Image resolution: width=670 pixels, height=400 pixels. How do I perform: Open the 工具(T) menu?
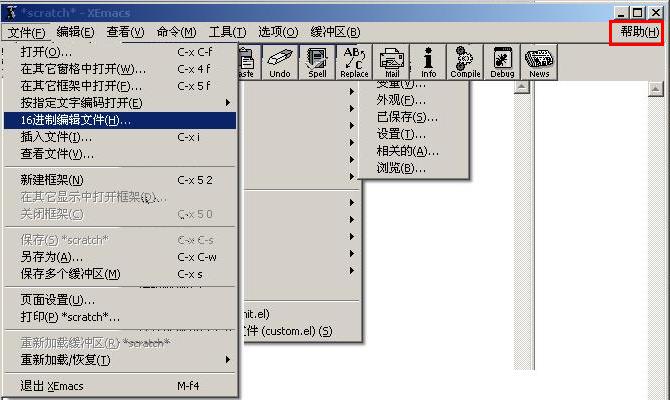(x=227, y=32)
